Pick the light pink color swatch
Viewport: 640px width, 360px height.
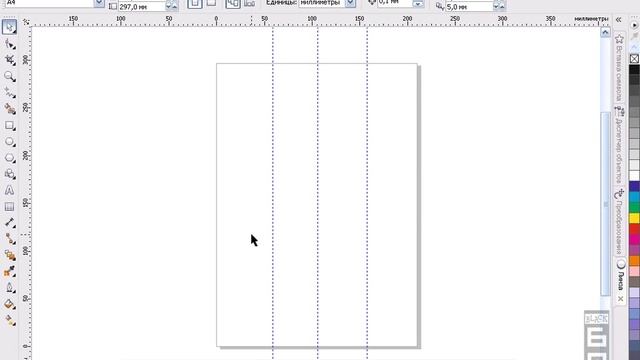[x=634, y=271]
